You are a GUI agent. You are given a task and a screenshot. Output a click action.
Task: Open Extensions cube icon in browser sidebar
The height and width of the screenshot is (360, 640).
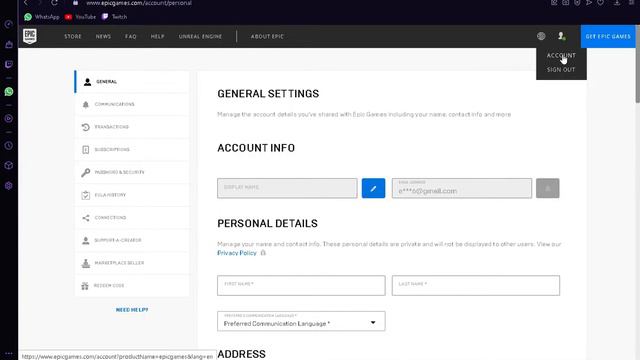tap(9, 165)
